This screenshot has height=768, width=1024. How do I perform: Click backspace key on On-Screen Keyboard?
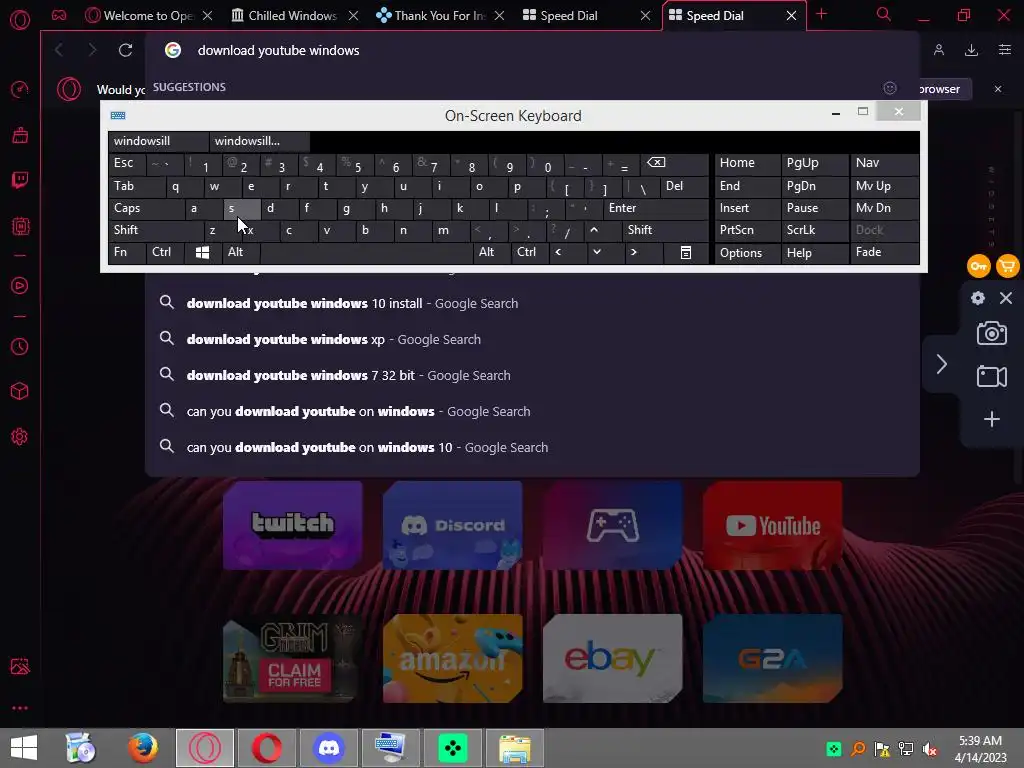point(675,163)
